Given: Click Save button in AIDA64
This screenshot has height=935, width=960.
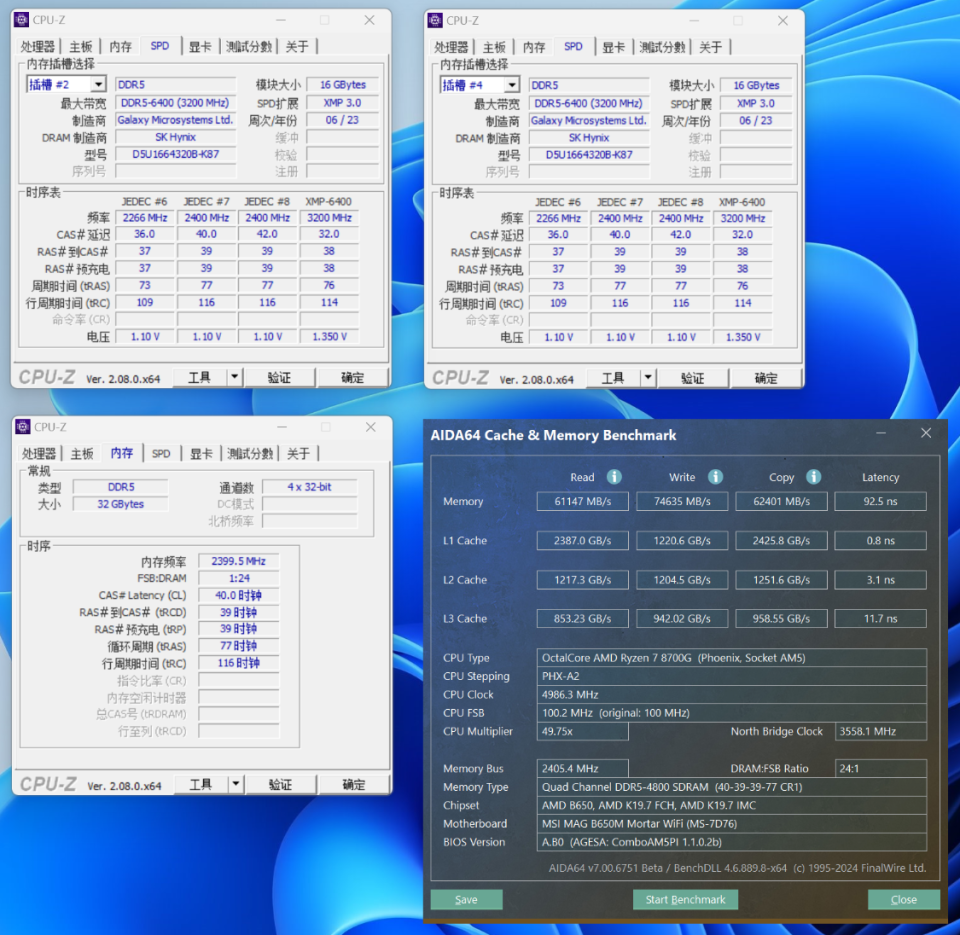Looking at the screenshot, I should (467, 899).
